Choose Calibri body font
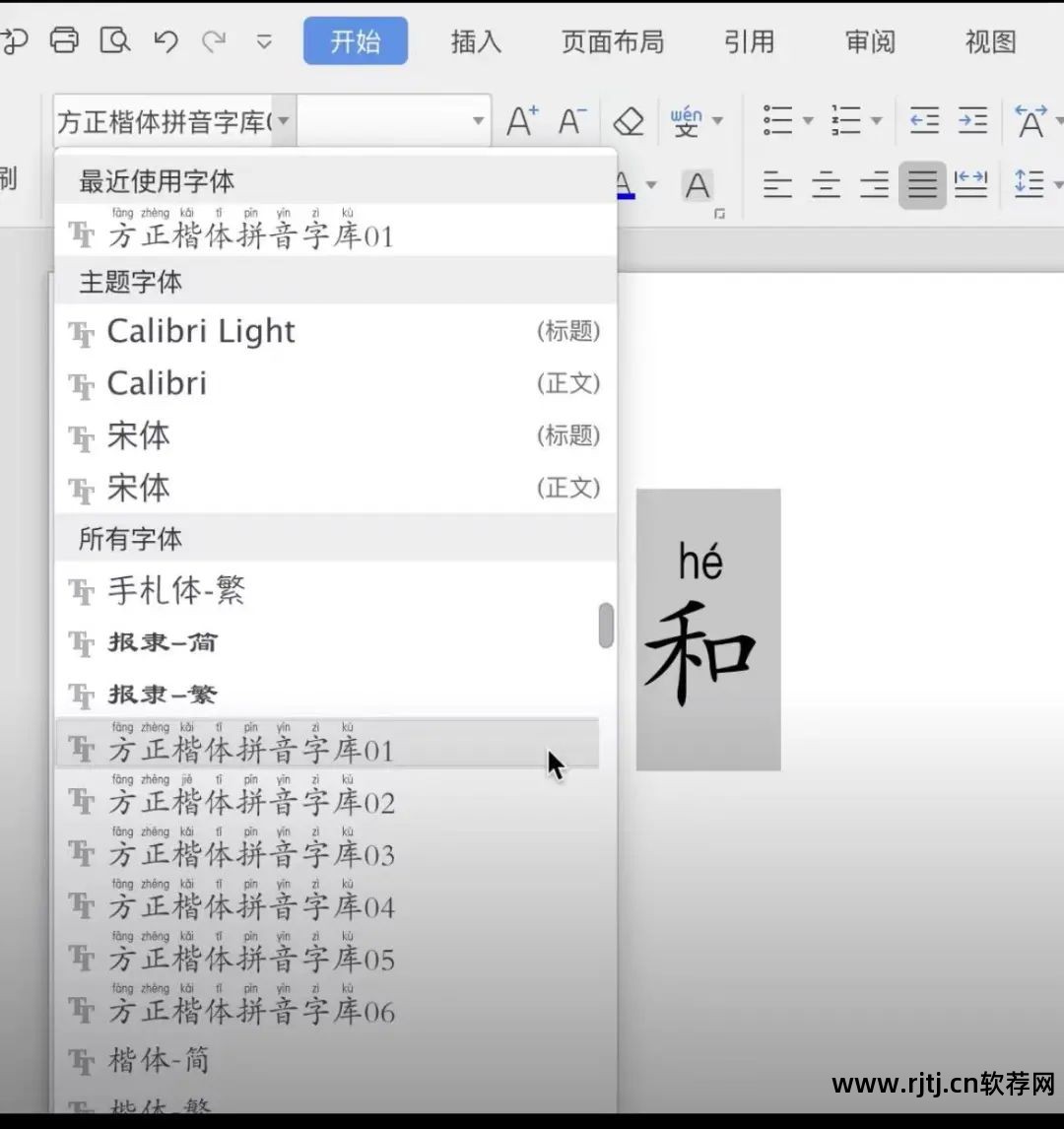Screen dimensions: 1064x1129 pyautogui.click(x=336, y=383)
